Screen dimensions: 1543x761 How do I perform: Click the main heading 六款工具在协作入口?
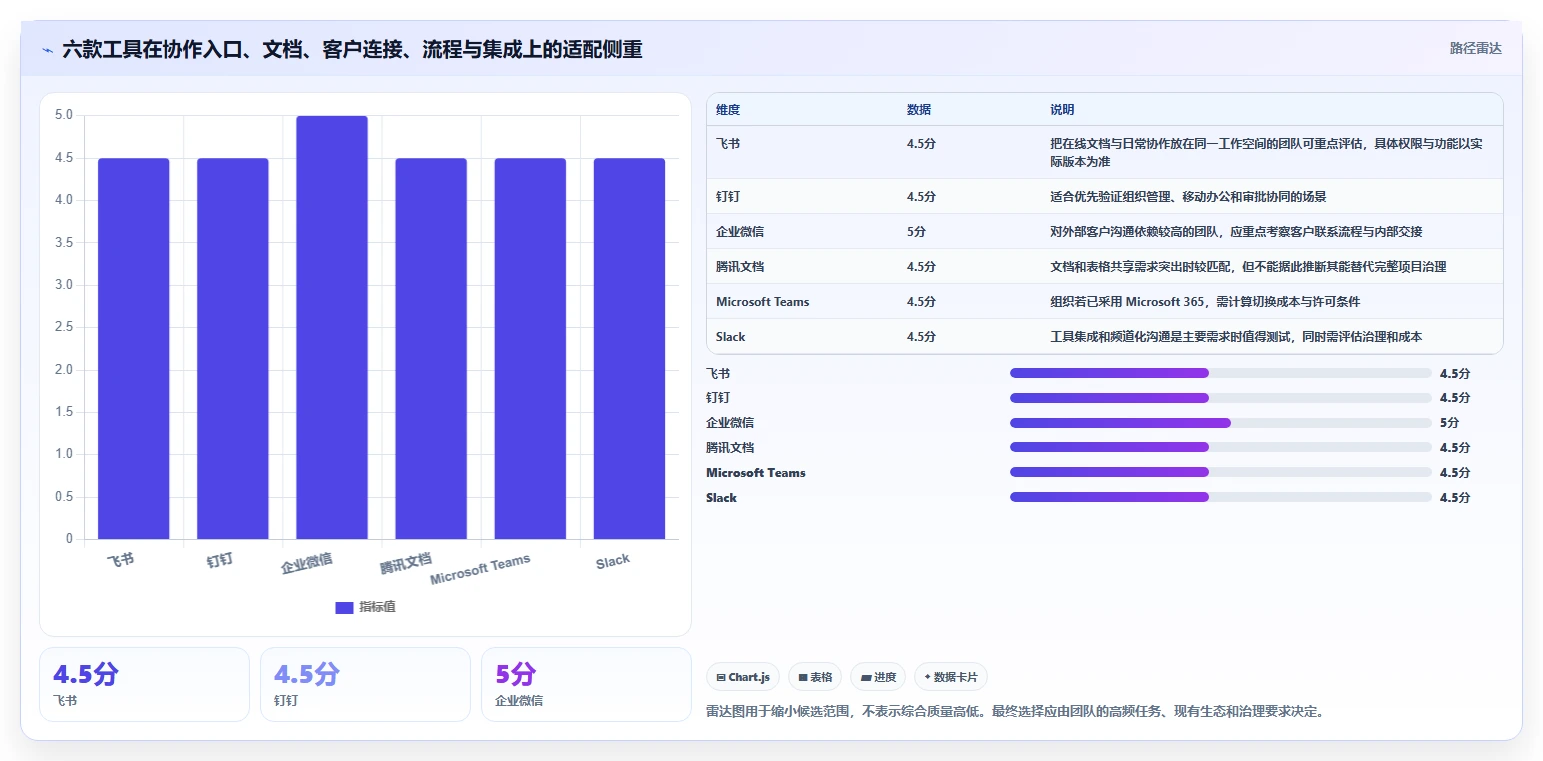(352, 49)
